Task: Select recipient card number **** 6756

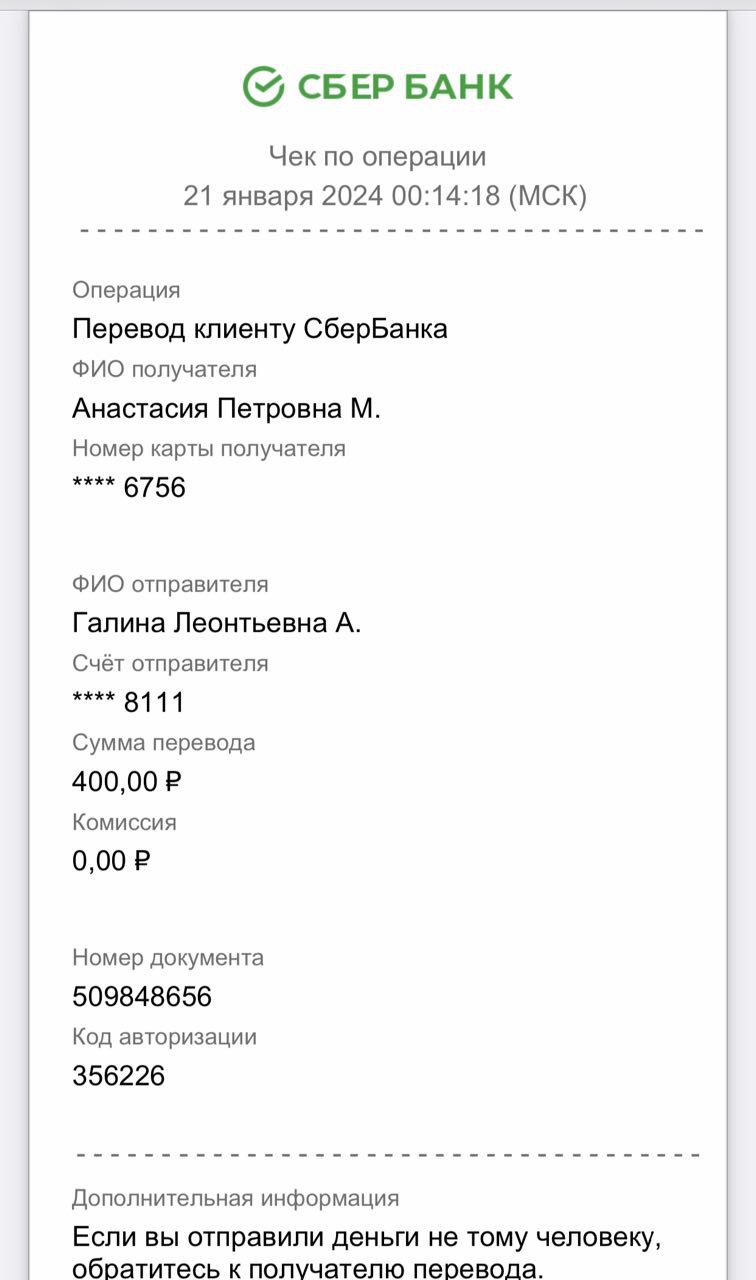Action: (x=129, y=488)
